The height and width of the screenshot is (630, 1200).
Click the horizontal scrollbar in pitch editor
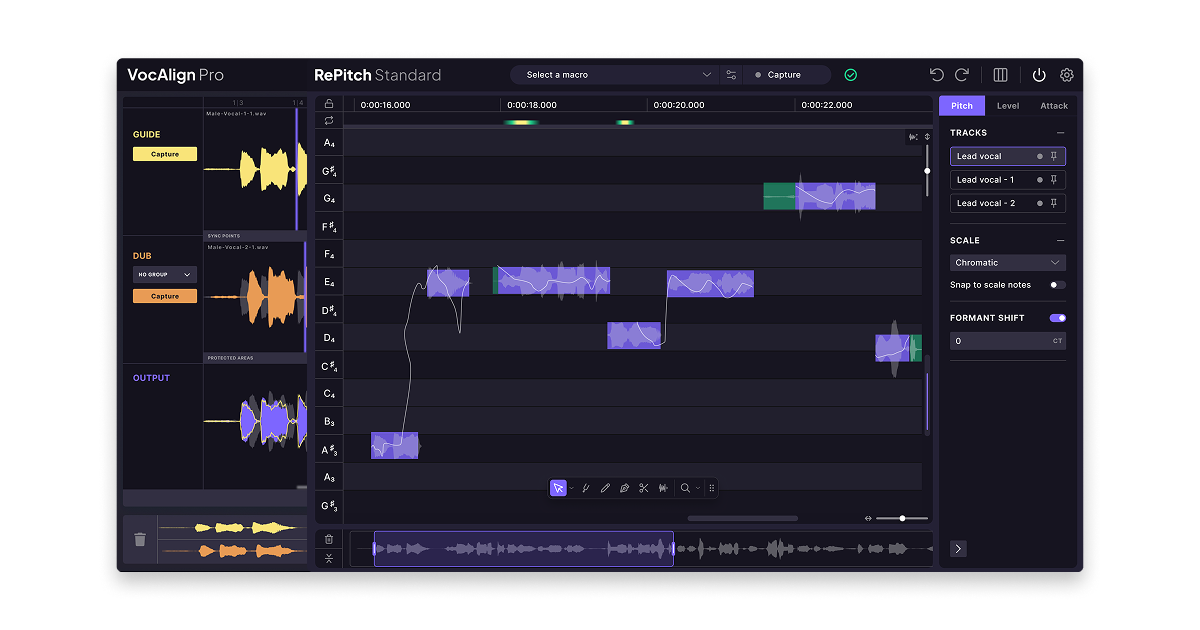743,518
